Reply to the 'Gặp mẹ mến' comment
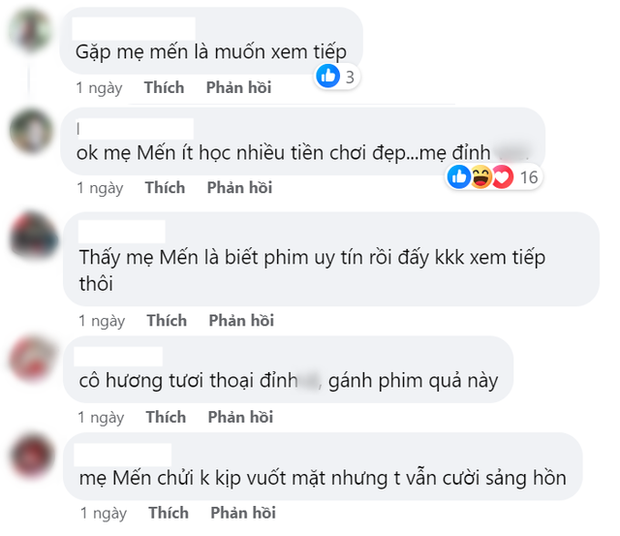Viewport: 620px width, 536px height. (x=238, y=88)
